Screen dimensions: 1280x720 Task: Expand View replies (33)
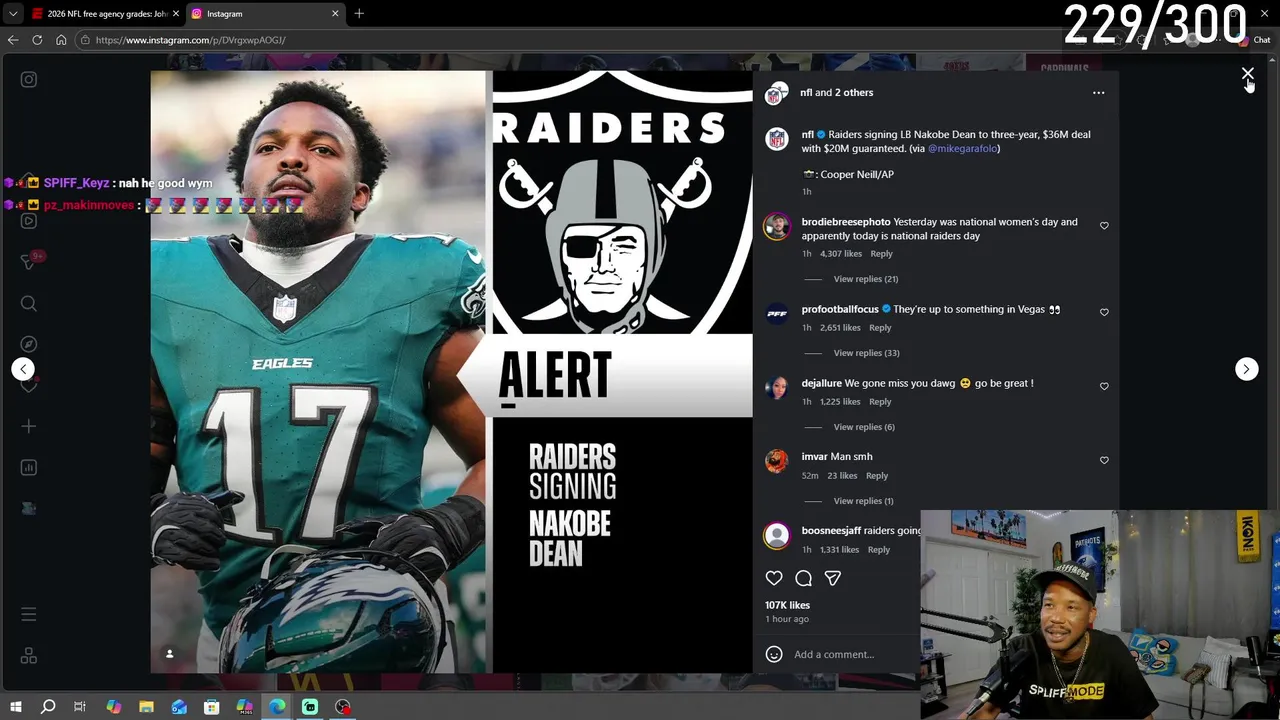pos(866,353)
